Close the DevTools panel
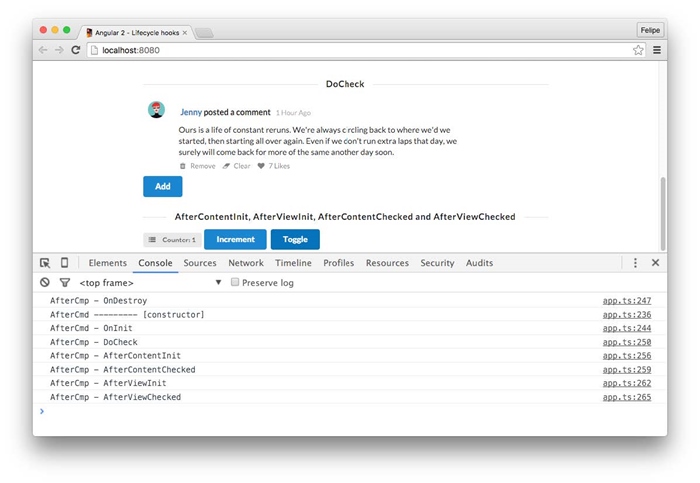This screenshot has width=700, height=483. 656,263
